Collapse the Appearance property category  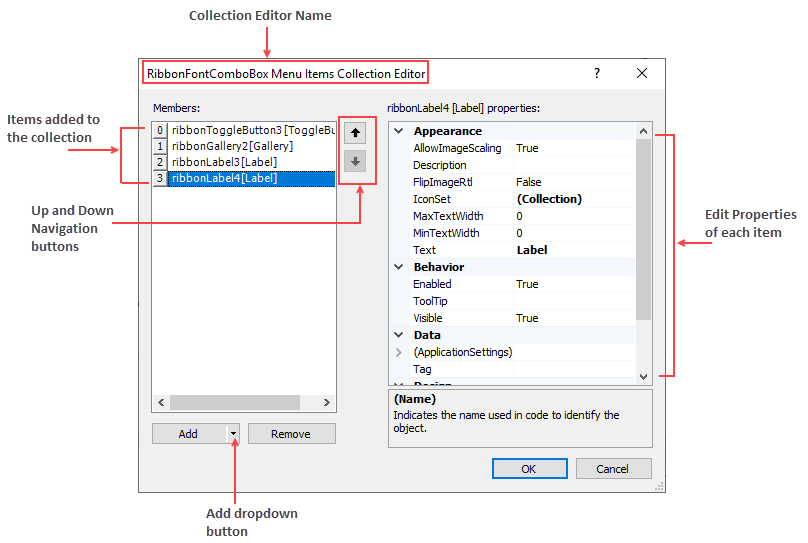398,131
